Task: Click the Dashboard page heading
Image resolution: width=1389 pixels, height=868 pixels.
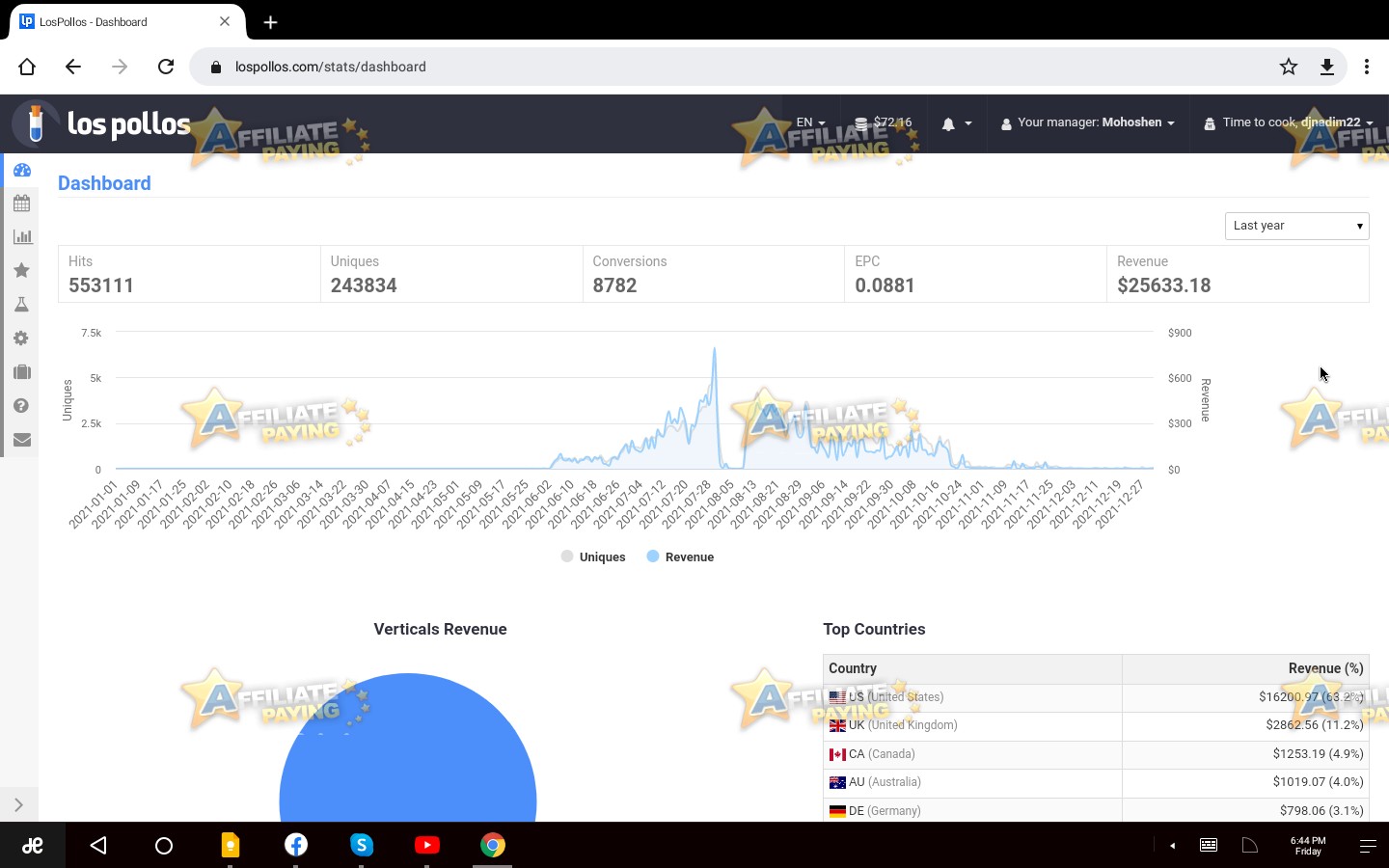Action: tap(104, 183)
